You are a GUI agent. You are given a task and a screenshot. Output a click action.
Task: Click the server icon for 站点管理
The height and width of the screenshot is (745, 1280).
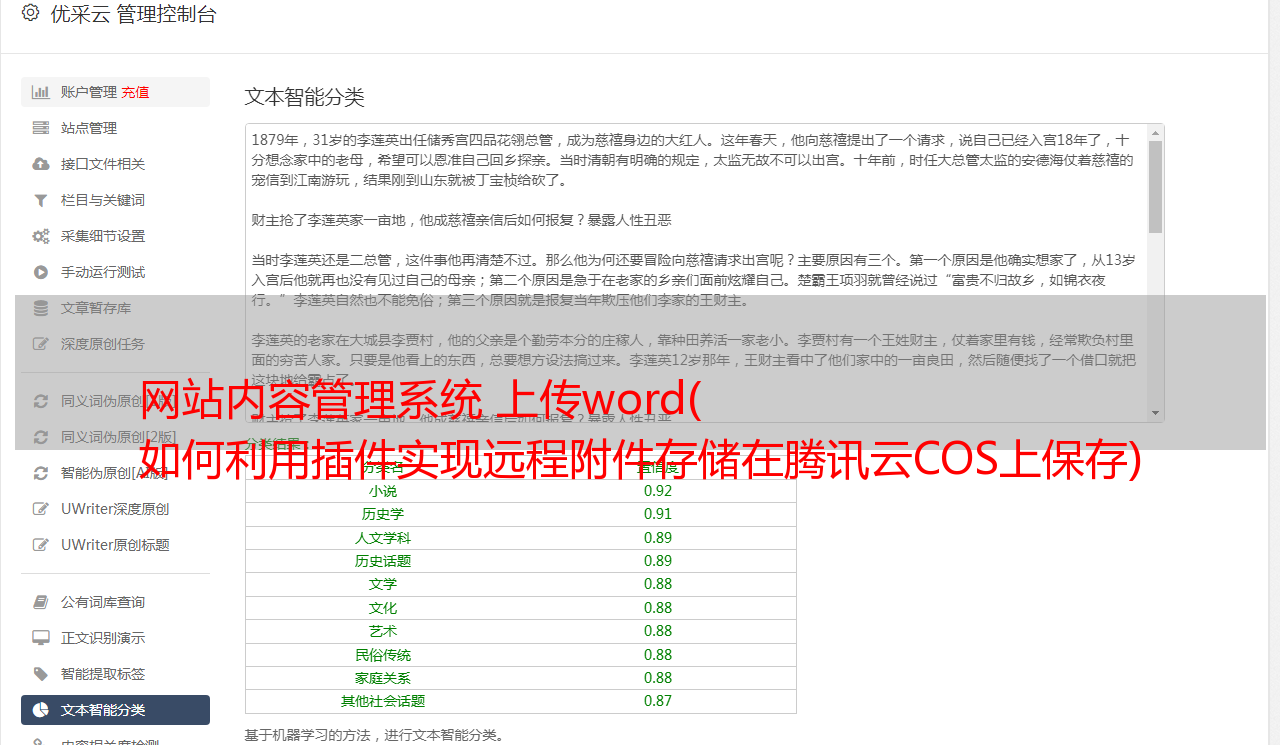41,128
